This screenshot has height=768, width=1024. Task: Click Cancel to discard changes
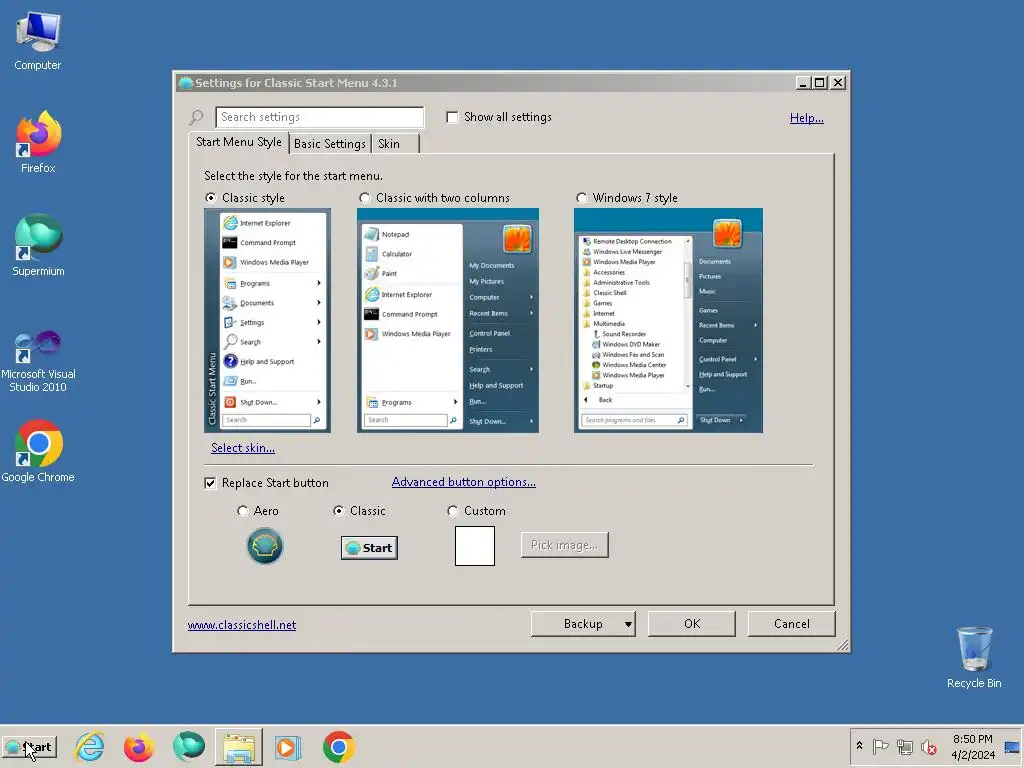pos(792,624)
